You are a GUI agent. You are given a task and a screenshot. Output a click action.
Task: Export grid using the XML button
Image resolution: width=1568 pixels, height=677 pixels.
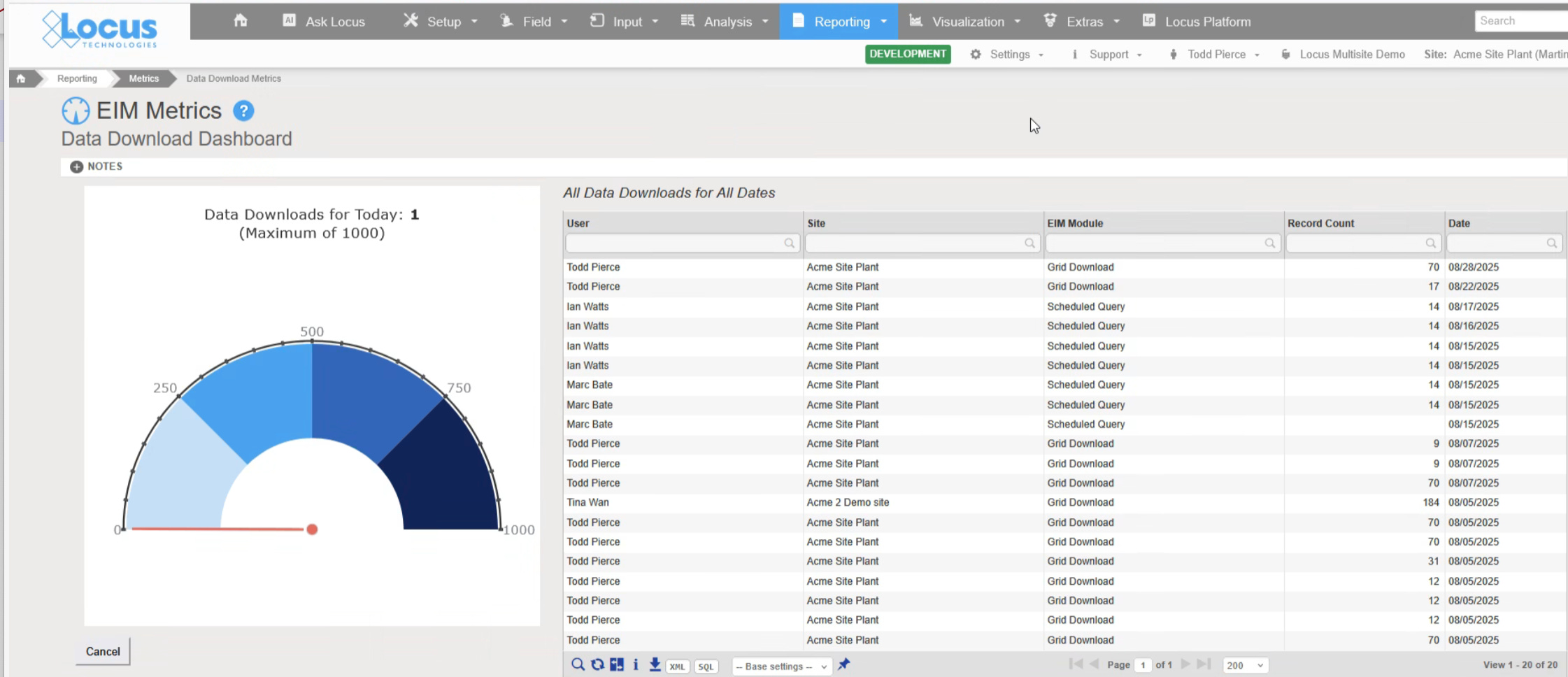677,667
